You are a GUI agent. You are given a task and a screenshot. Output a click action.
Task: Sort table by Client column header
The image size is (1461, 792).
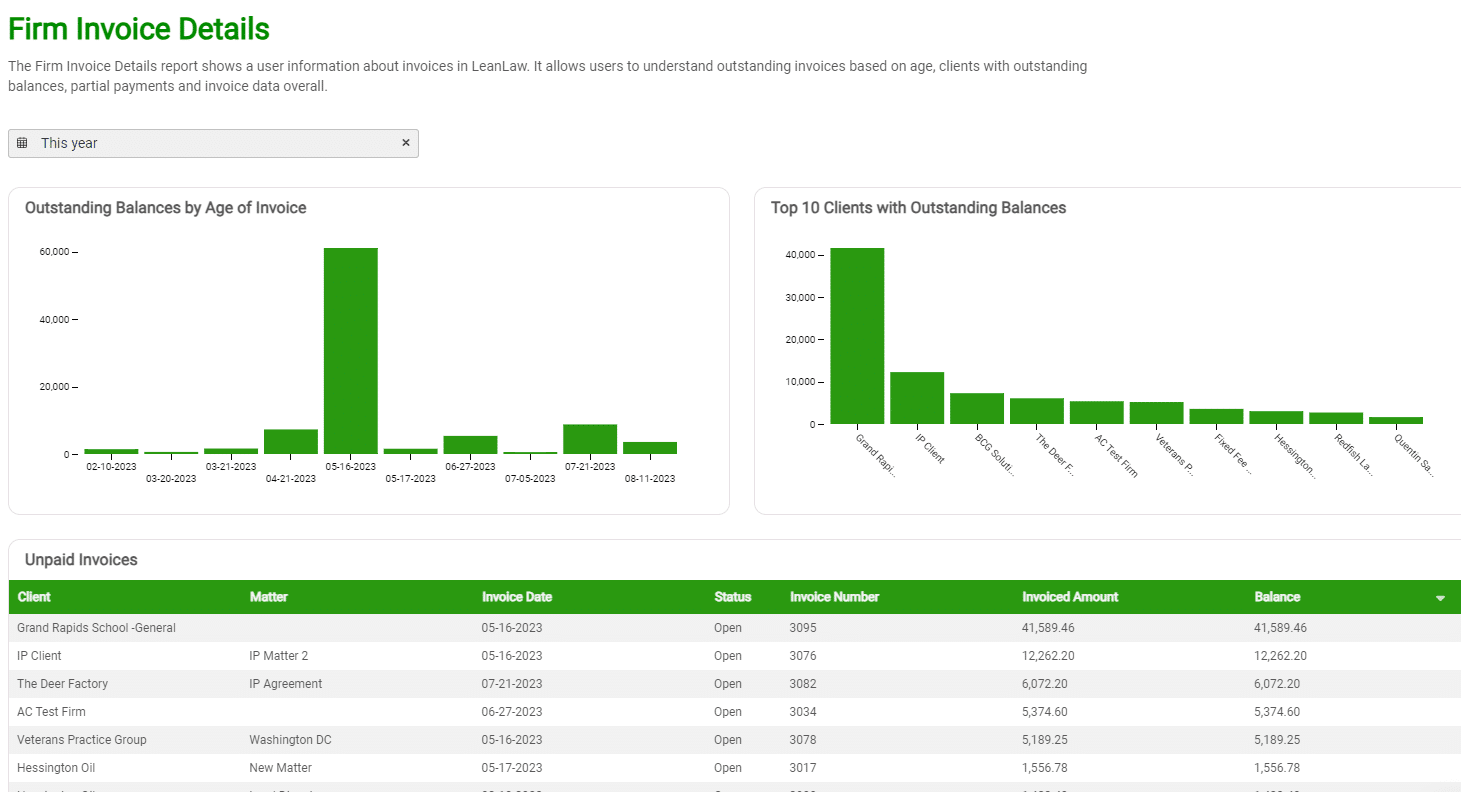[x=34, y=597]
